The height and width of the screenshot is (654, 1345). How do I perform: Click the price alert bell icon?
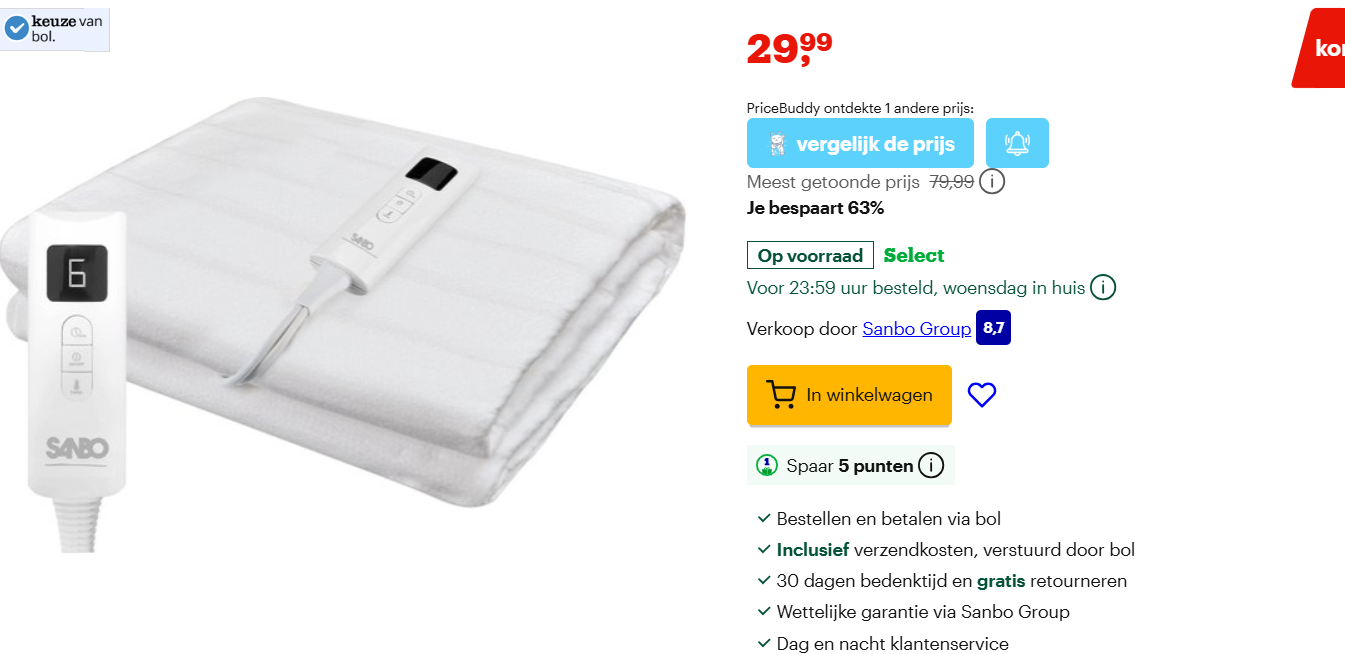coord(1017,143)
